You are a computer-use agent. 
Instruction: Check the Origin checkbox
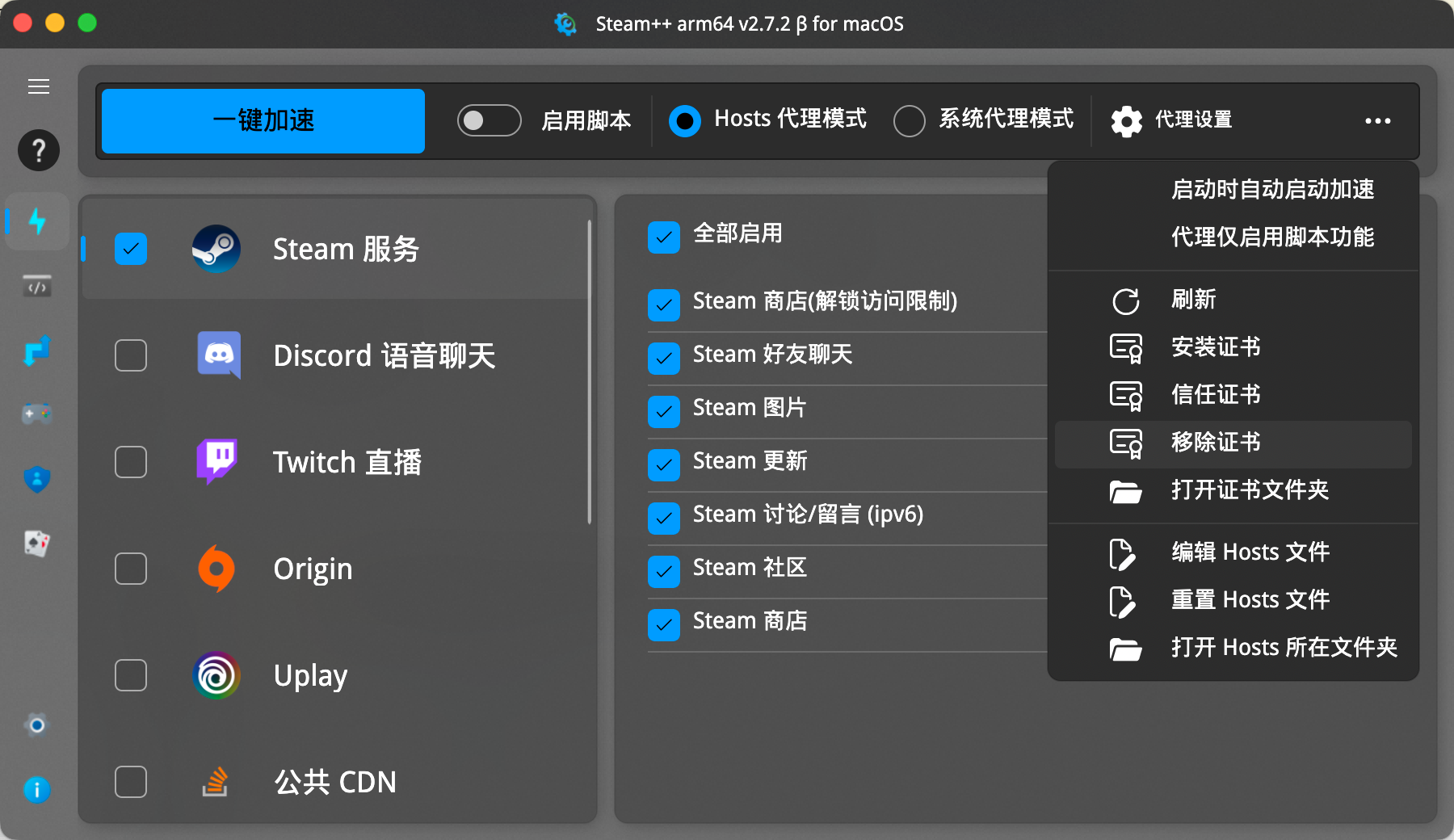coord(131,569)
